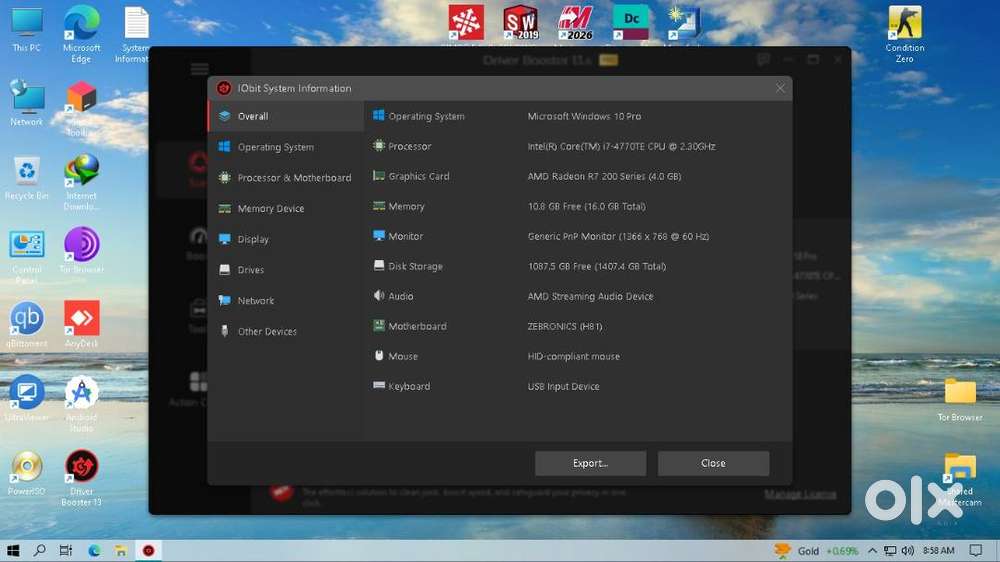Open the Operating System sidebar section
This screenshot has height=562, width=1000.
(286, 147)
